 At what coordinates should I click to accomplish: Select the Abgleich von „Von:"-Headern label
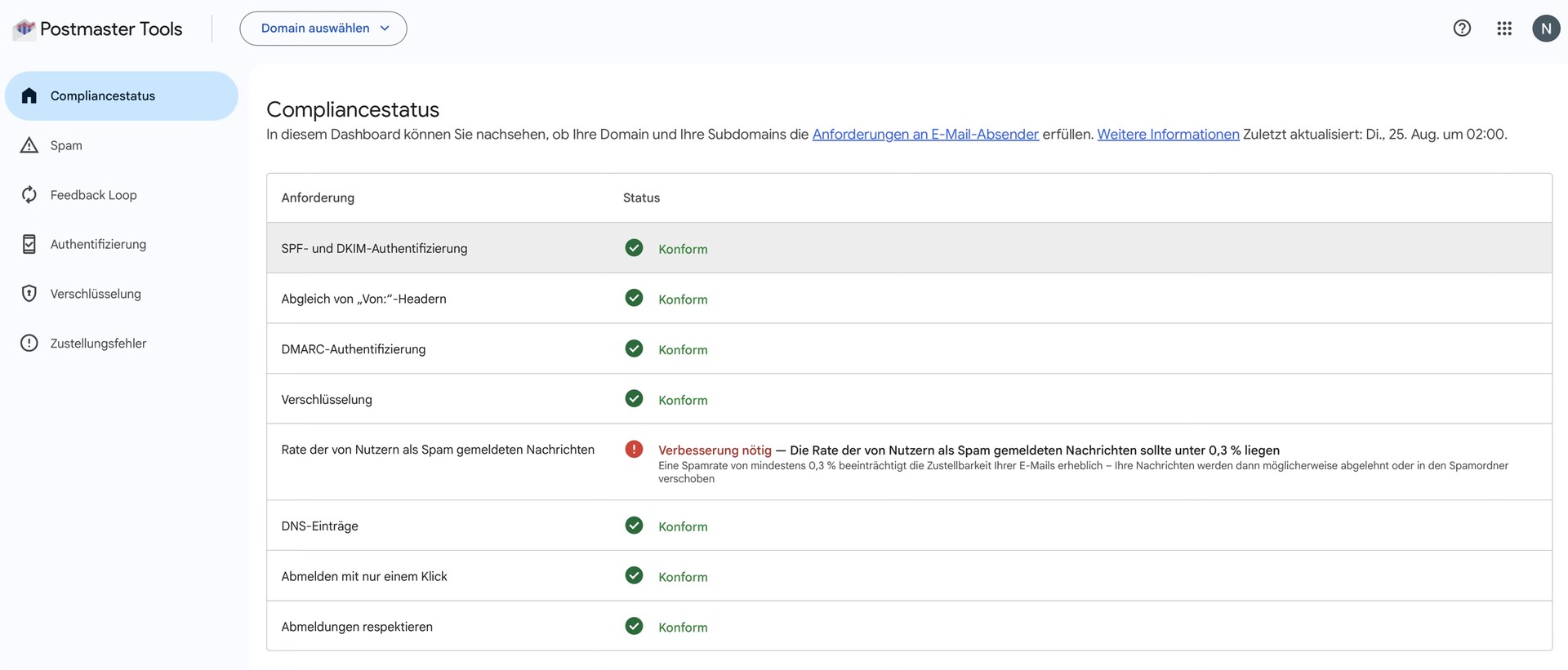[363, 300]
